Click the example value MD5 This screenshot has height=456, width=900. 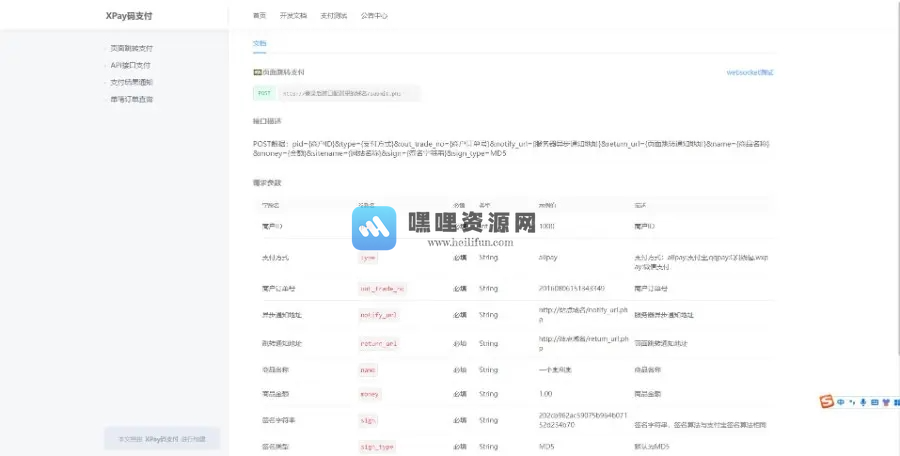[546, 446]
